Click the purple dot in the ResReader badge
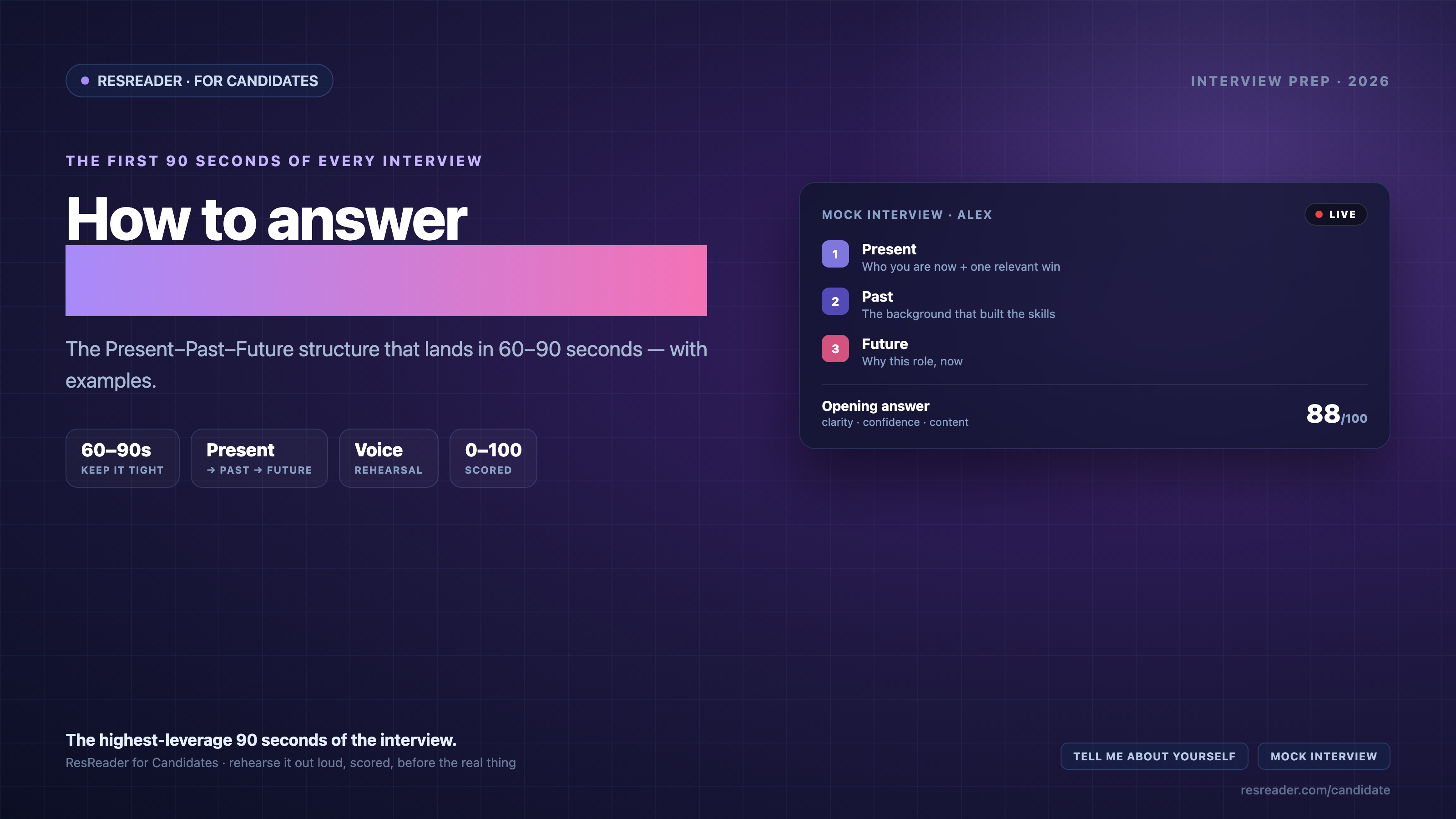Screen dimensions: 1456x819 click(x=85, y=81)
